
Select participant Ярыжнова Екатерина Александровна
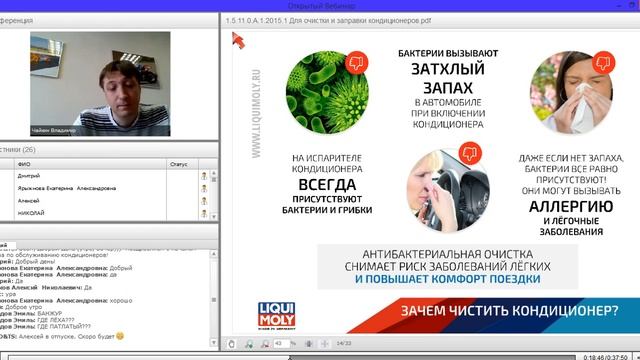(67, 189)
